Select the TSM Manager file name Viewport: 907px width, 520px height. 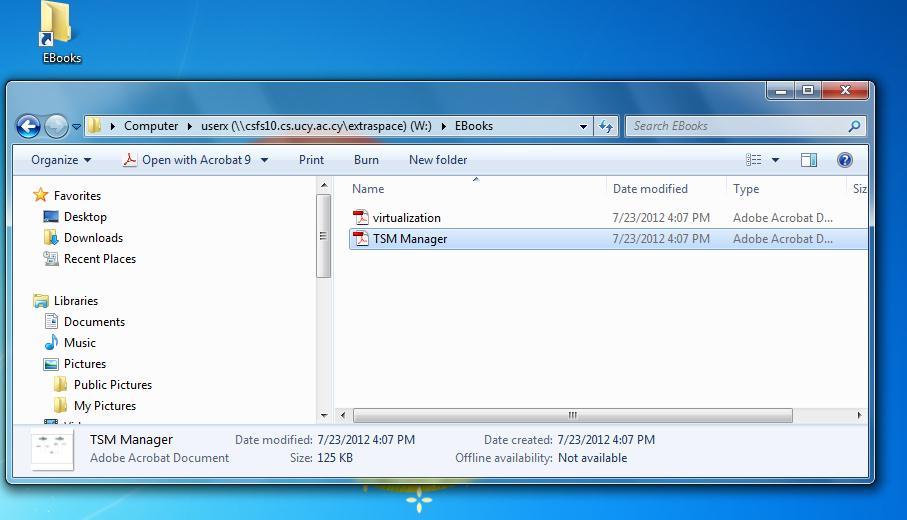(x=410, y=239)
